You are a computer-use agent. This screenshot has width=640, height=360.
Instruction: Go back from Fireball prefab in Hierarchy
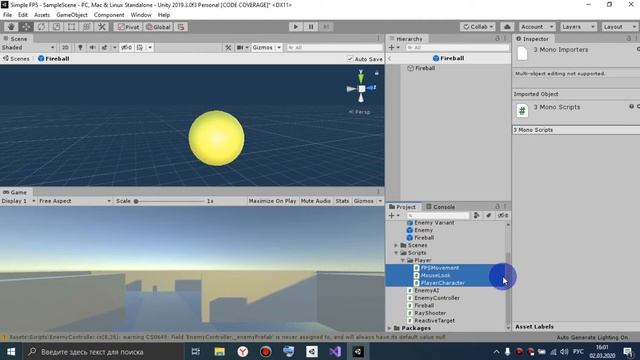pos(389,58)
